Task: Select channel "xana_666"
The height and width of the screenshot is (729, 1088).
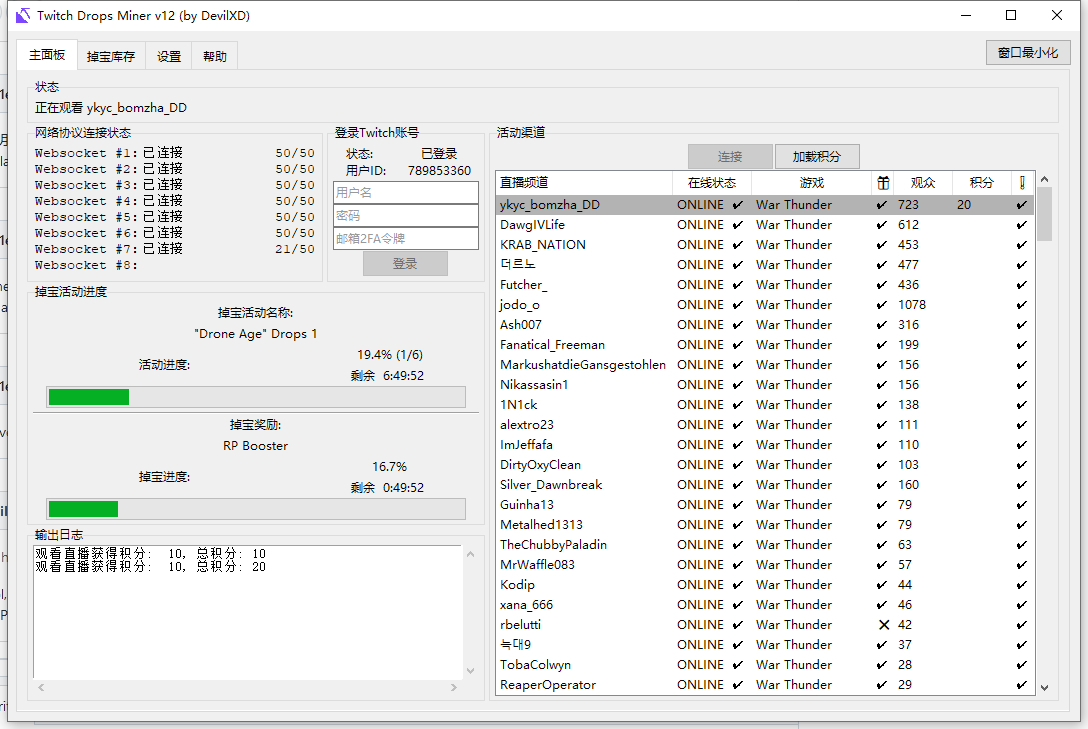Action: [765, 606]
